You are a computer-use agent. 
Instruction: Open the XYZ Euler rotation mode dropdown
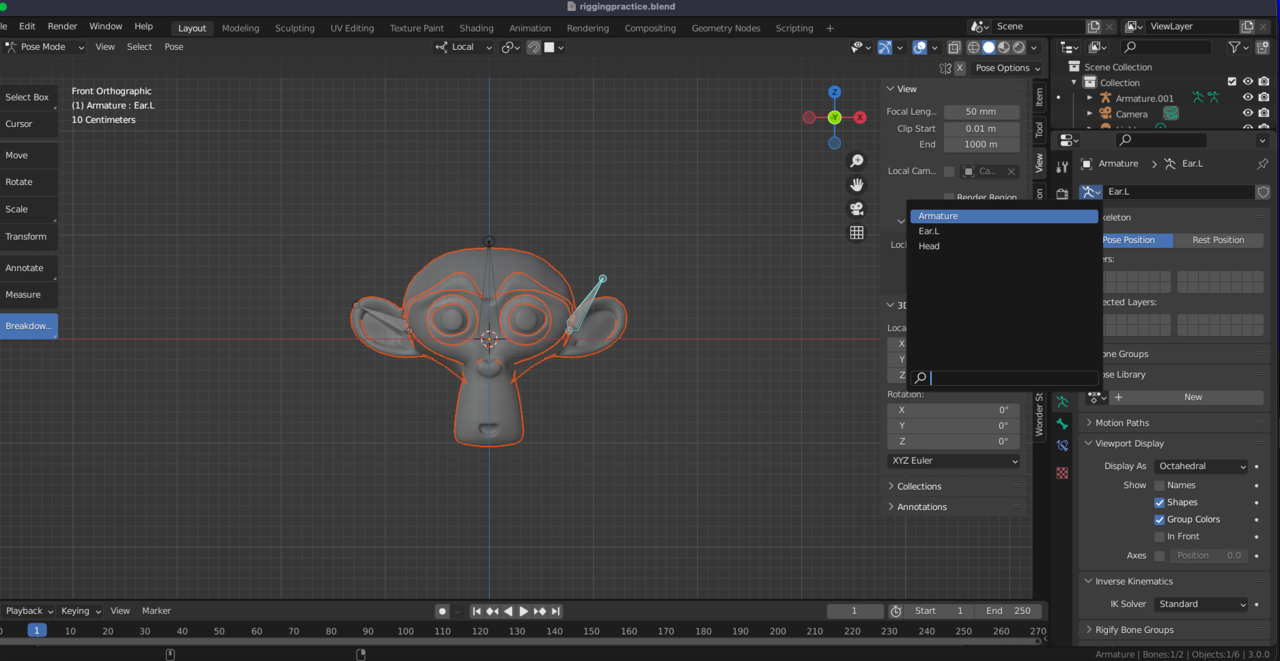click(x=953, y=461)
